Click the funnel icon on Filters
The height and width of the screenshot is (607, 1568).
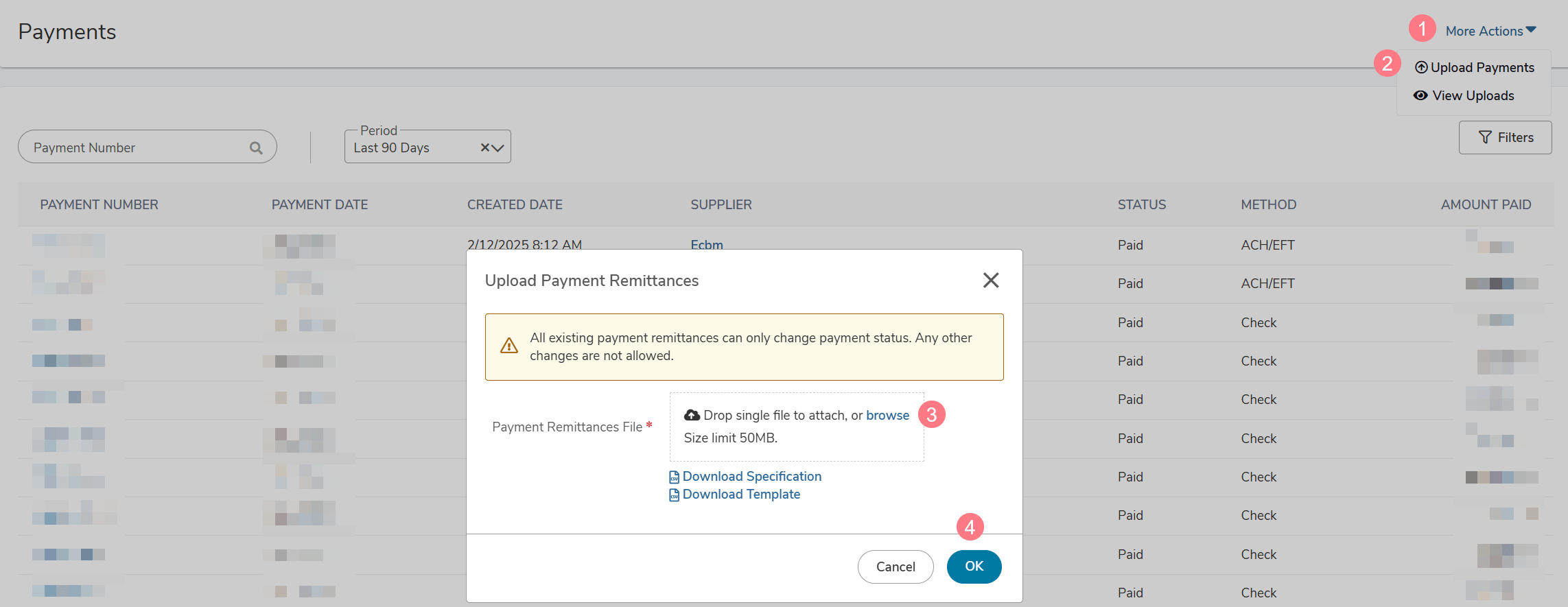tap(1485, 137)
